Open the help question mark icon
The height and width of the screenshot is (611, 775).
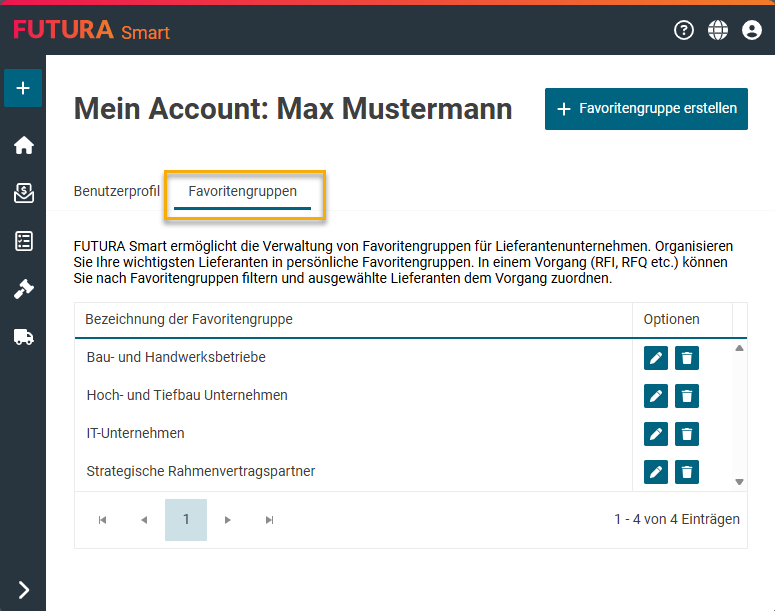[x=684, y=30]
